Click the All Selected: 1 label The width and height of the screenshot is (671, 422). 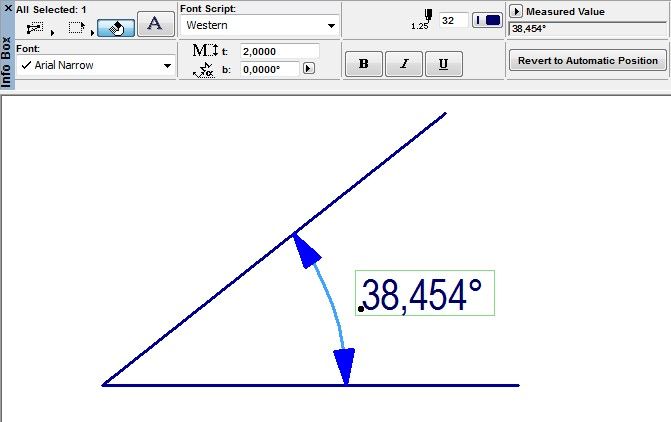click(x=51, y=9)
